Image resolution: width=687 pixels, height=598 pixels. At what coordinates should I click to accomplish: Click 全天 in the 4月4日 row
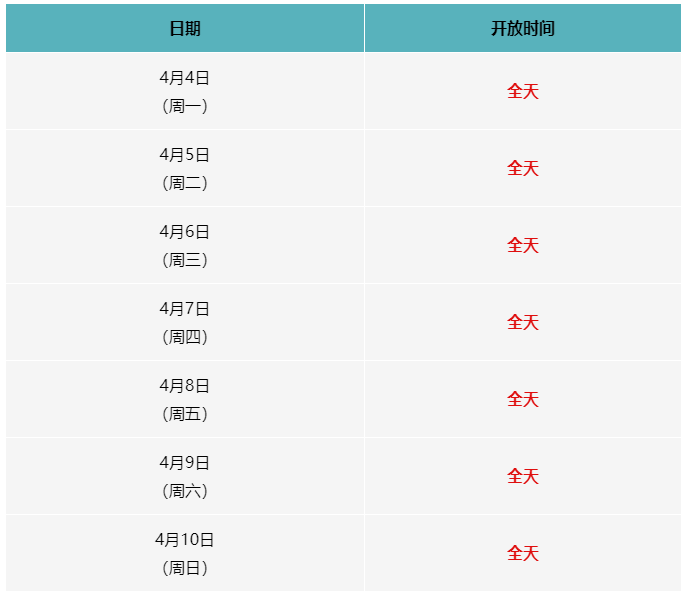(523, 91)
